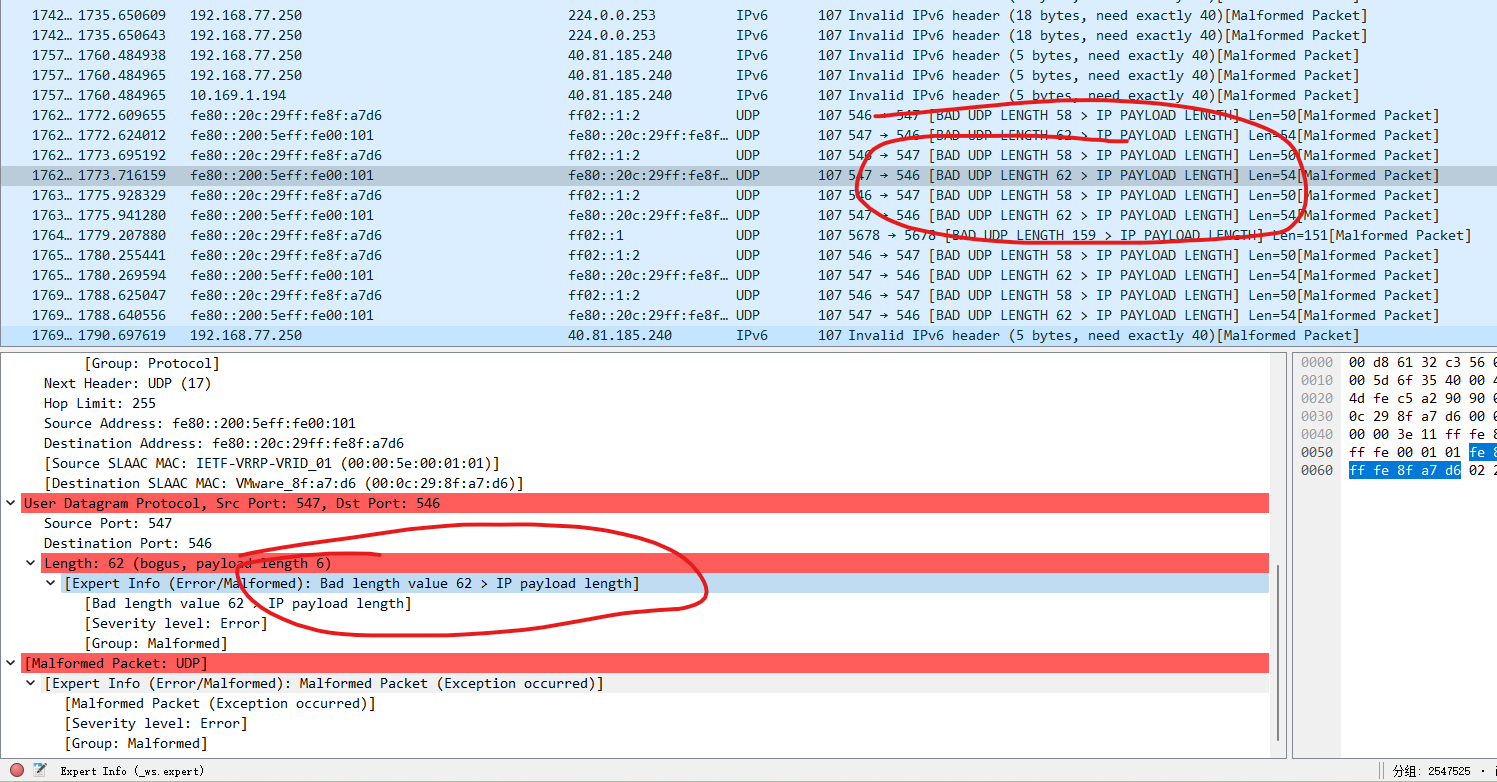1497x782 pixels.
Task: Select packet at time 1735.650609
Action: click(122, 15)
